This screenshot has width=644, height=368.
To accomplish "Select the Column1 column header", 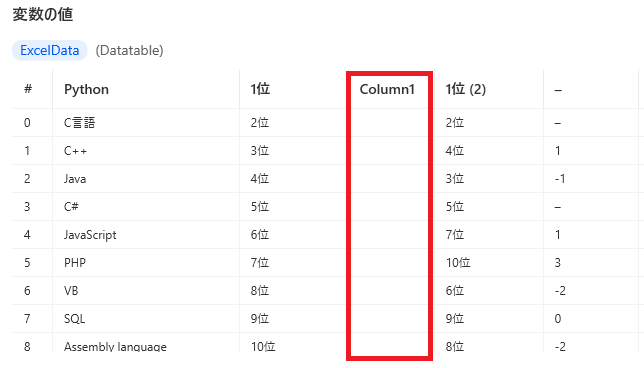I will pos(387,90).
